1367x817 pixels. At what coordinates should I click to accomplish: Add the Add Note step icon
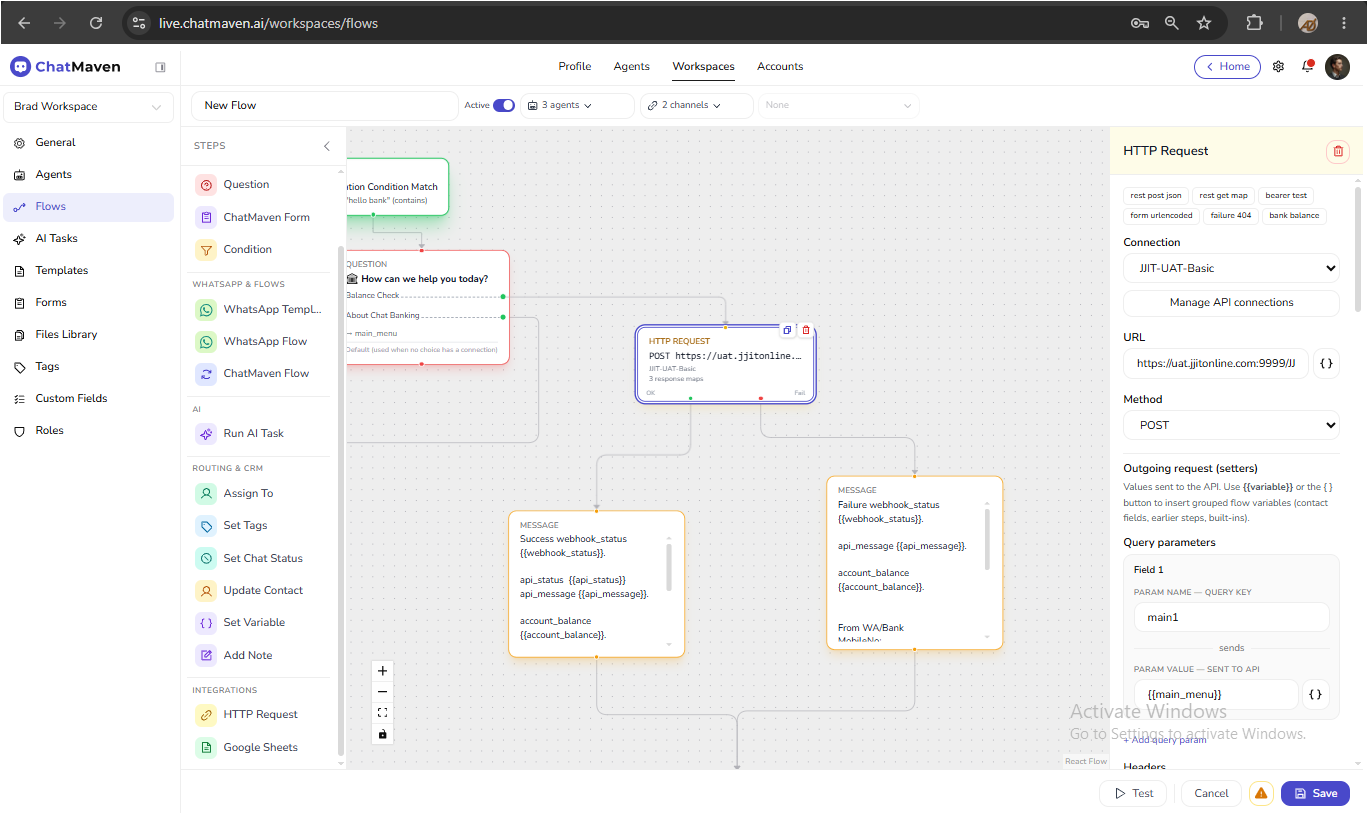(x=206, y=656)
